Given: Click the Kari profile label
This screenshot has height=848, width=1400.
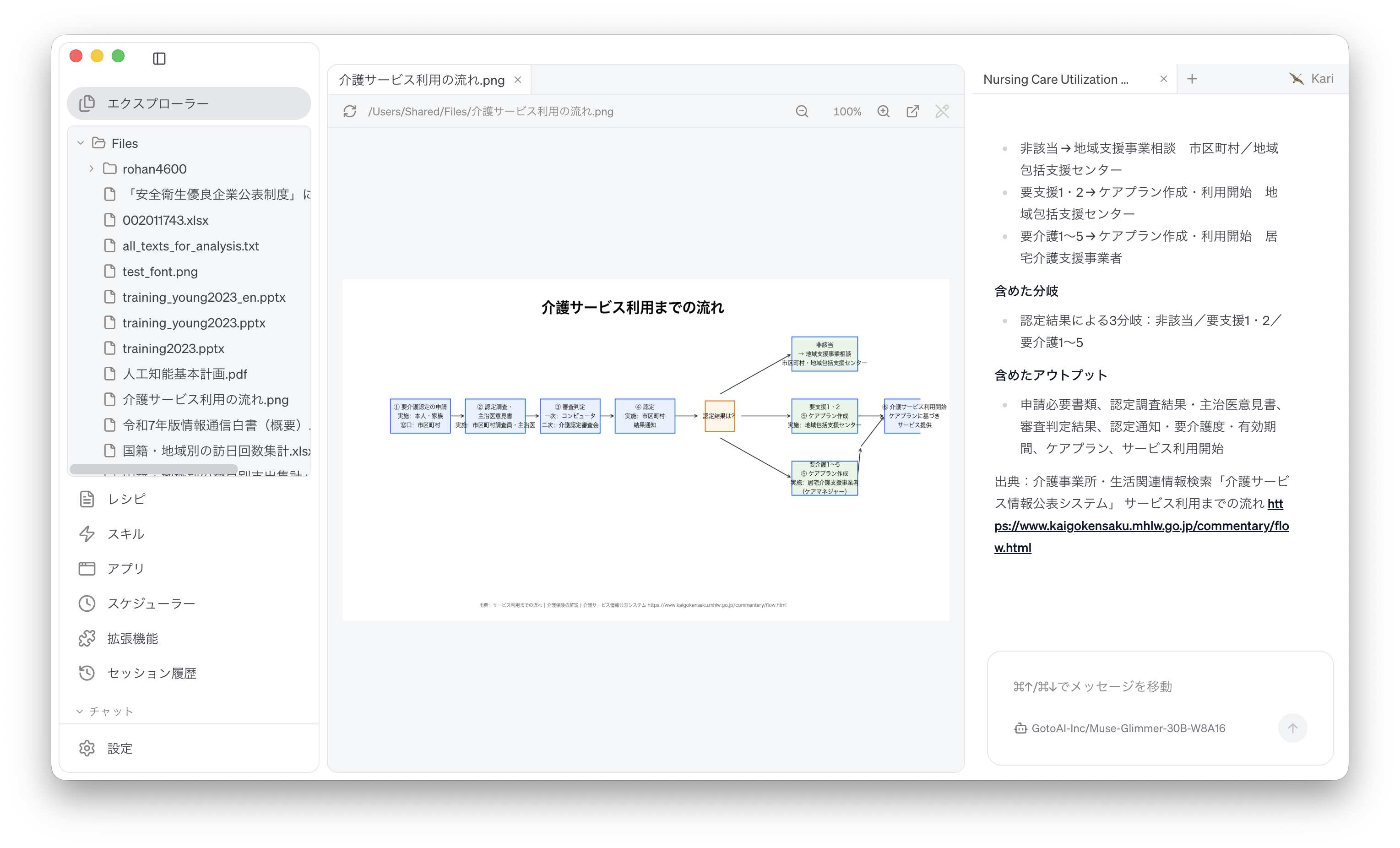Looking at the screenshot, I should (x=1322, y=78).
